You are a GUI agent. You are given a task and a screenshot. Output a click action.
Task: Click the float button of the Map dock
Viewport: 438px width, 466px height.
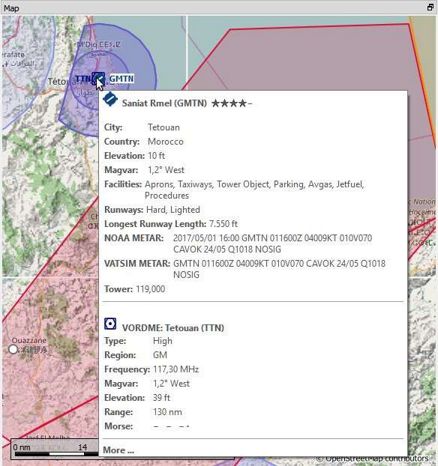pyautogui.click(x=430, y=7)
